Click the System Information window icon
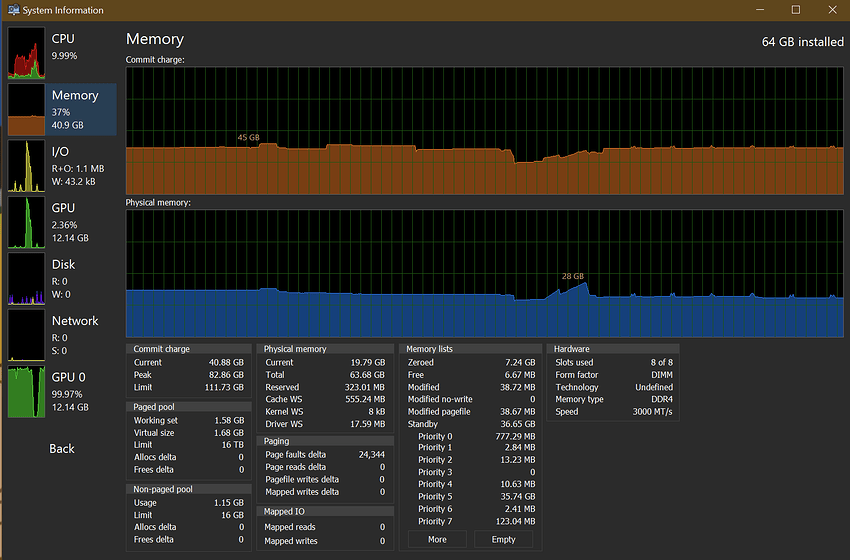The height and width of the screenshot is (560, 850). point(12,10)
